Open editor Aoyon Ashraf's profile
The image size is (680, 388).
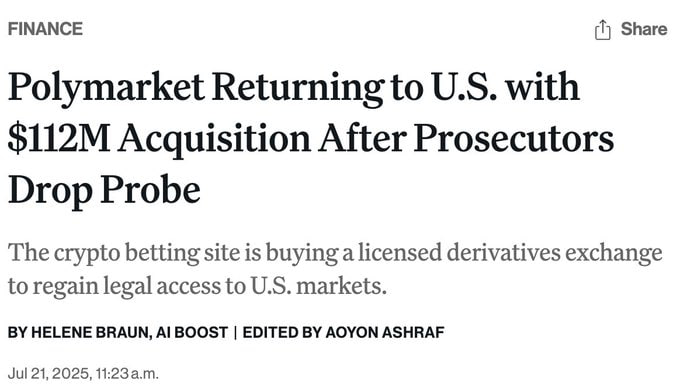click(x=385, y=333)
